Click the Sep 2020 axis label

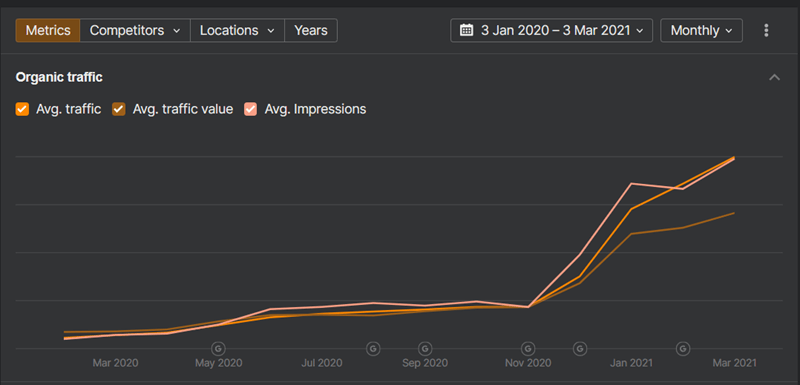425,364
